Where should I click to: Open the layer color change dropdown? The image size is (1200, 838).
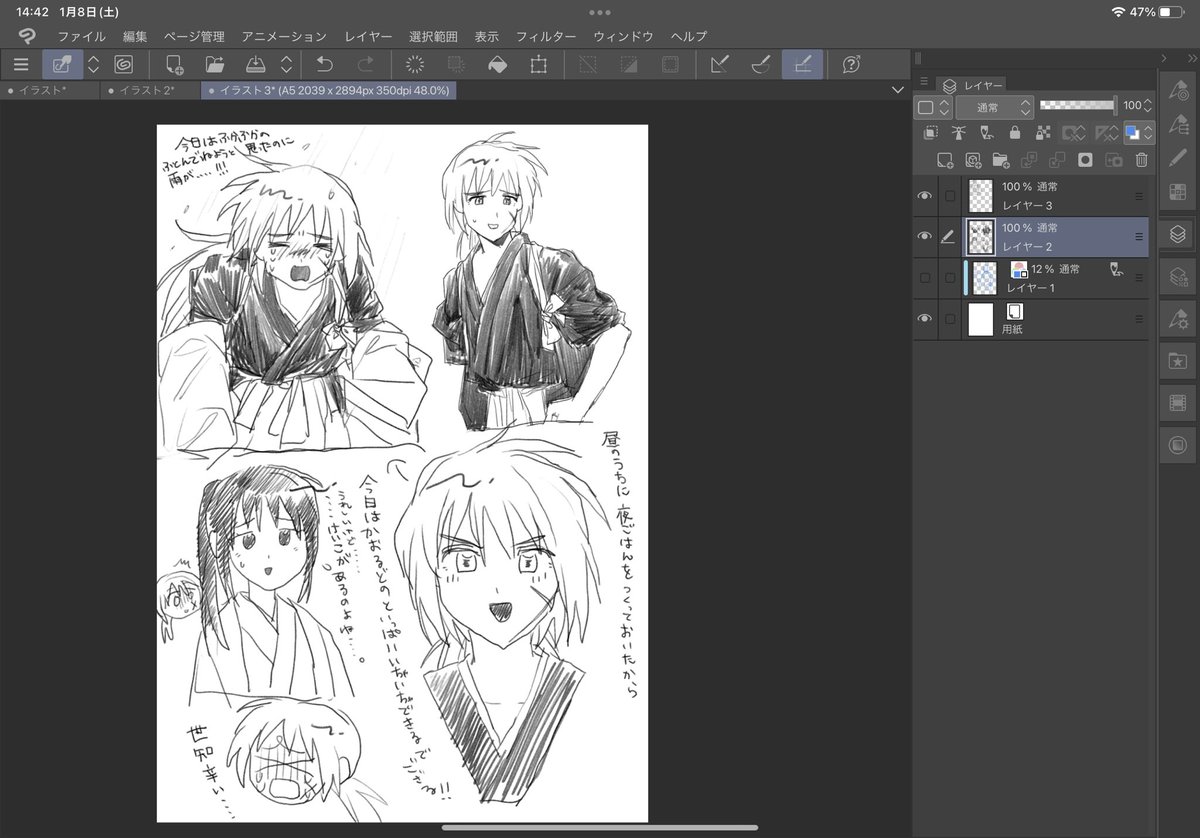pyautogui.click(x=1139, y=132)
